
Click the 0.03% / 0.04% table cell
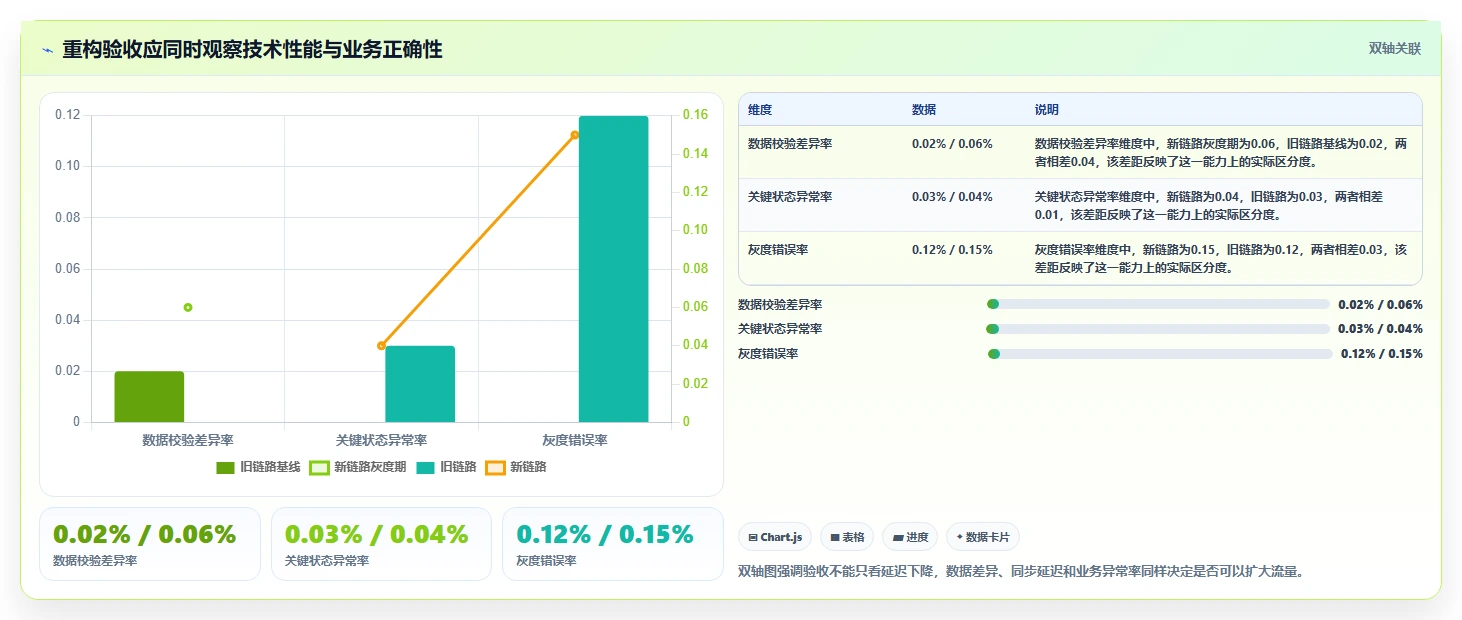952,197
